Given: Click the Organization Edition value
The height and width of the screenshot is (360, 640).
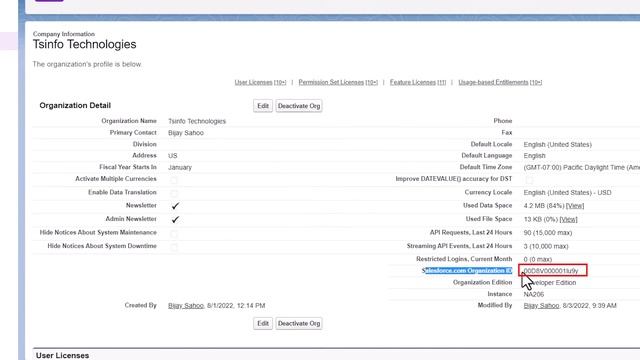Looking at the screenshot, I should point(550,282).
